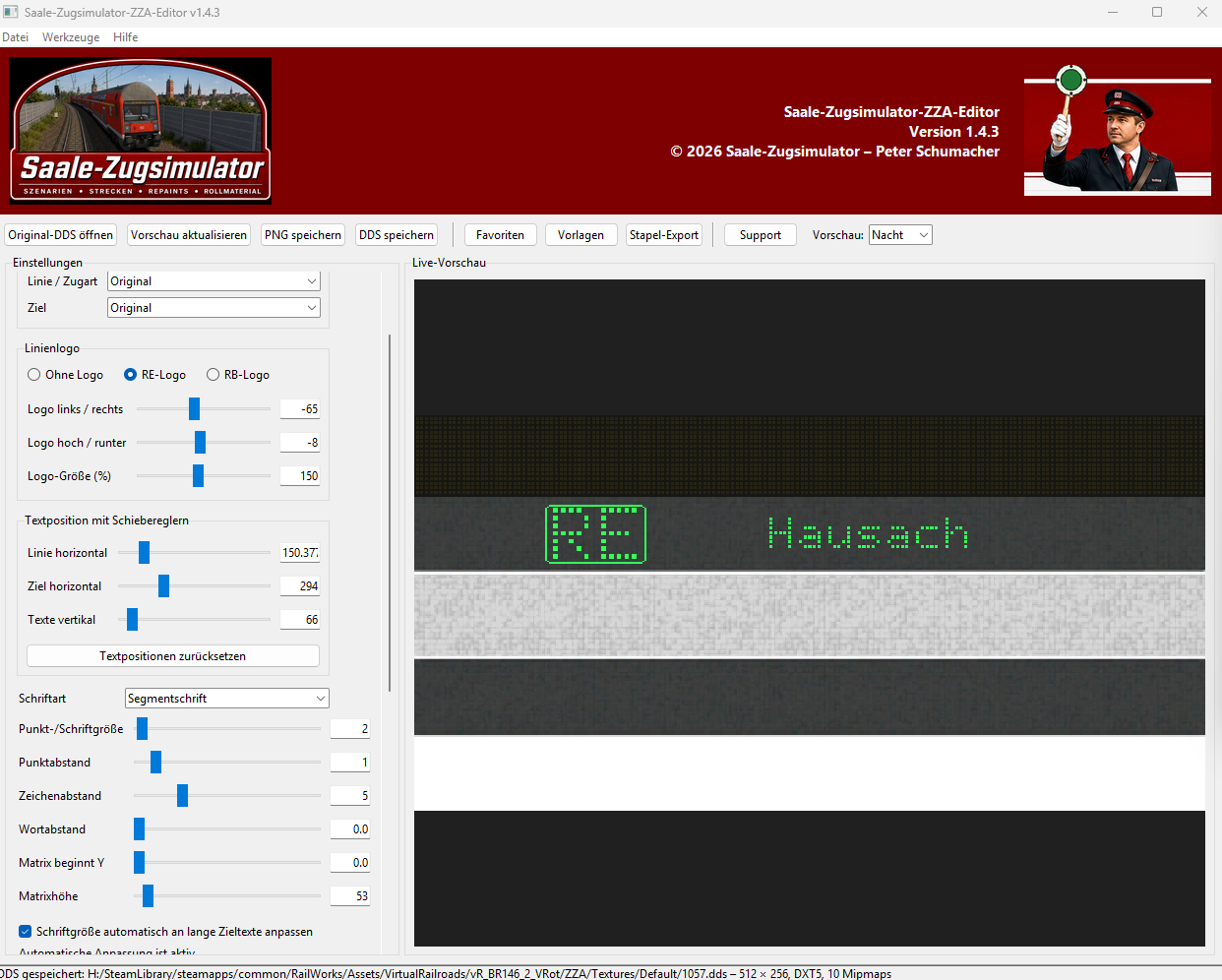The image size is (1222, 980).
Task: Open the Schriftart dropdown
Action: (226, 699)
